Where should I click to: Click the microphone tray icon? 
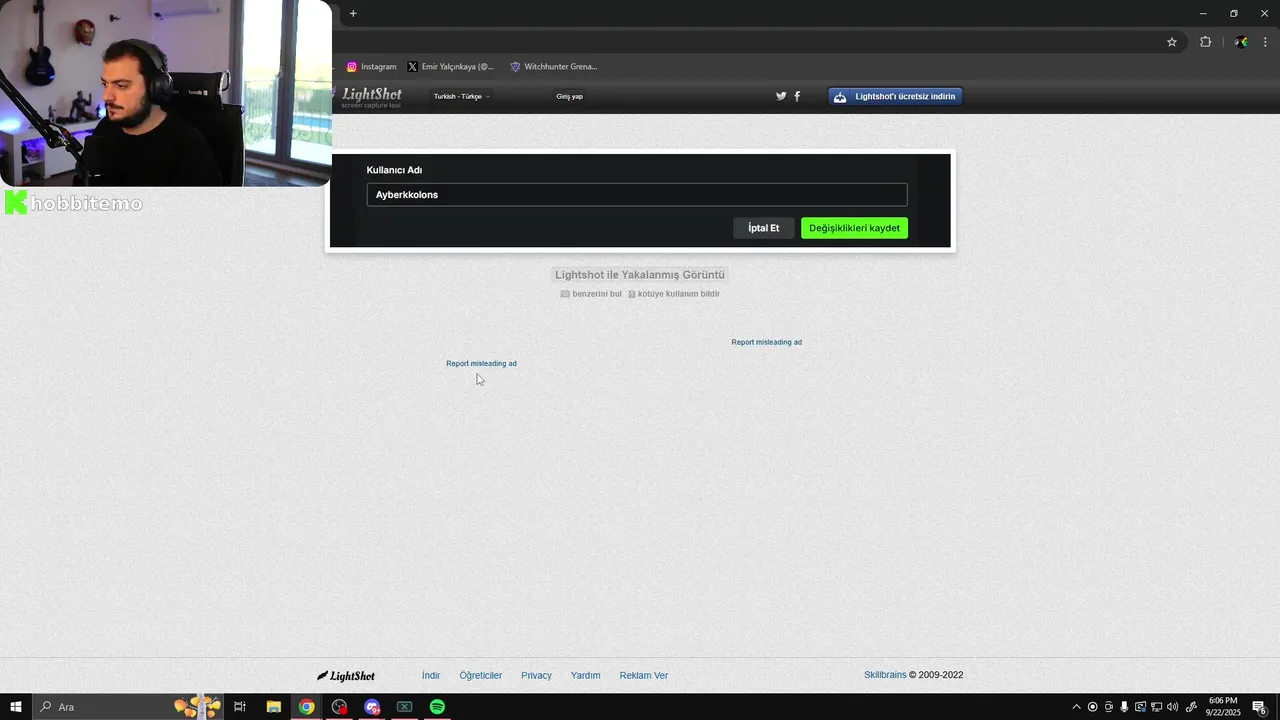1124,707
